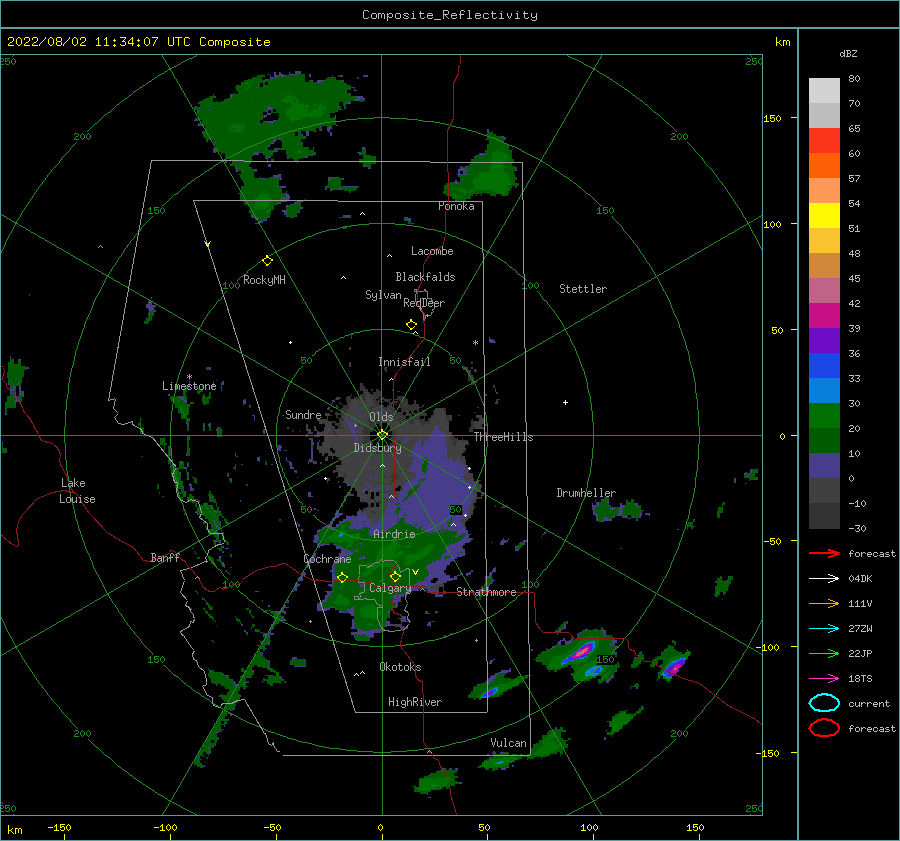Select the orange 111V arrow in legend
This screenshot has height=841, width=900.
tap(824, 603)
